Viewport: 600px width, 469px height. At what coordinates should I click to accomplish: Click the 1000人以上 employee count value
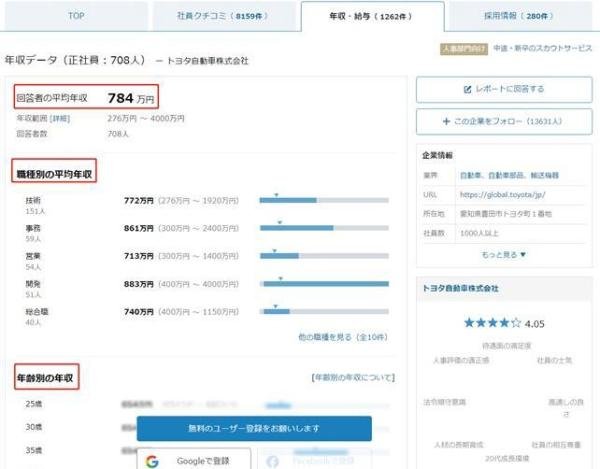[x=479, y=233]
